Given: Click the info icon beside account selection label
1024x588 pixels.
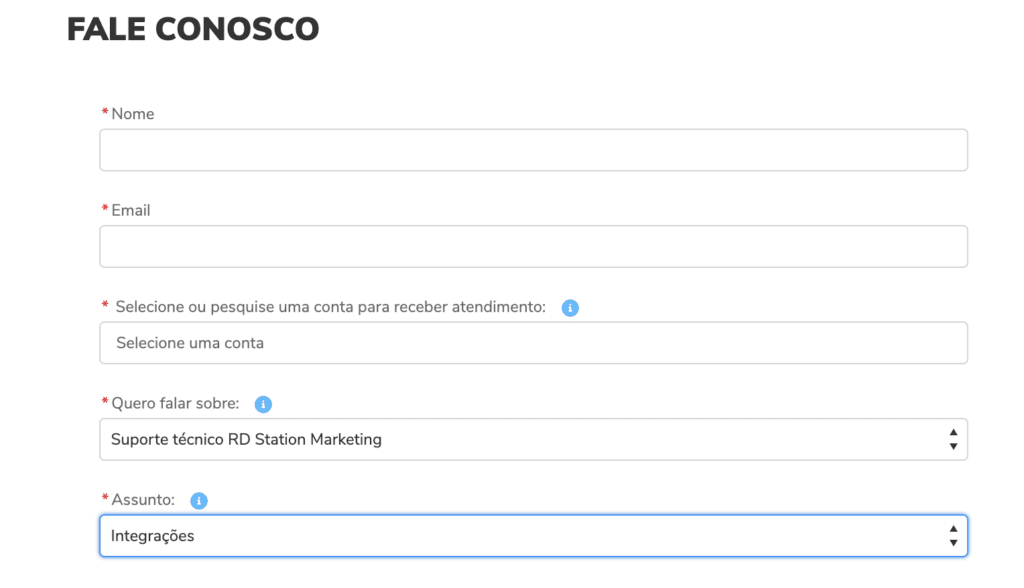Looking at the screenshot, I should pyautogui.click(x=570, y=308).
